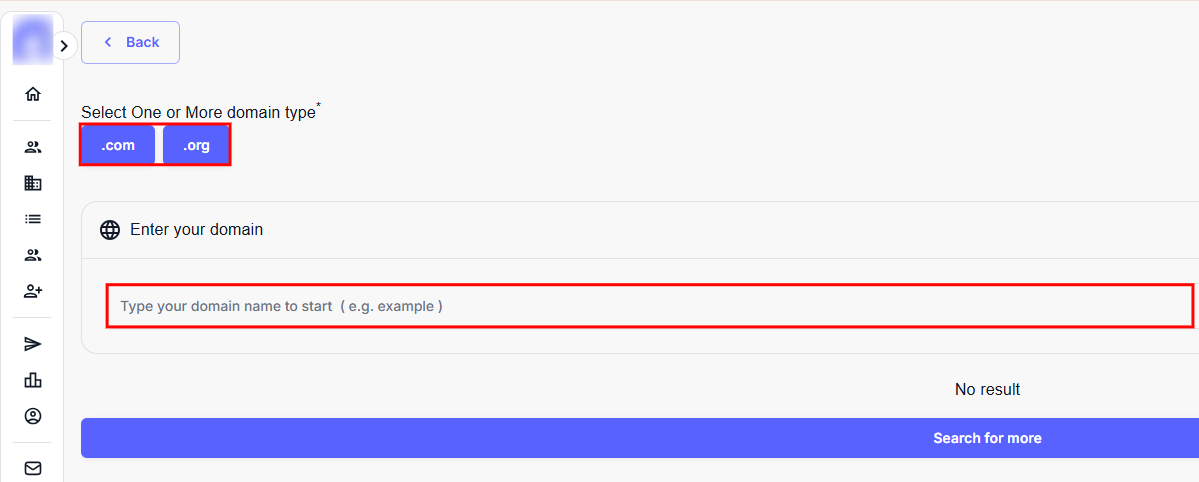This screenshot has width=1199, height=482.
Task: Click the second people group icon below list
Action: 33,255
